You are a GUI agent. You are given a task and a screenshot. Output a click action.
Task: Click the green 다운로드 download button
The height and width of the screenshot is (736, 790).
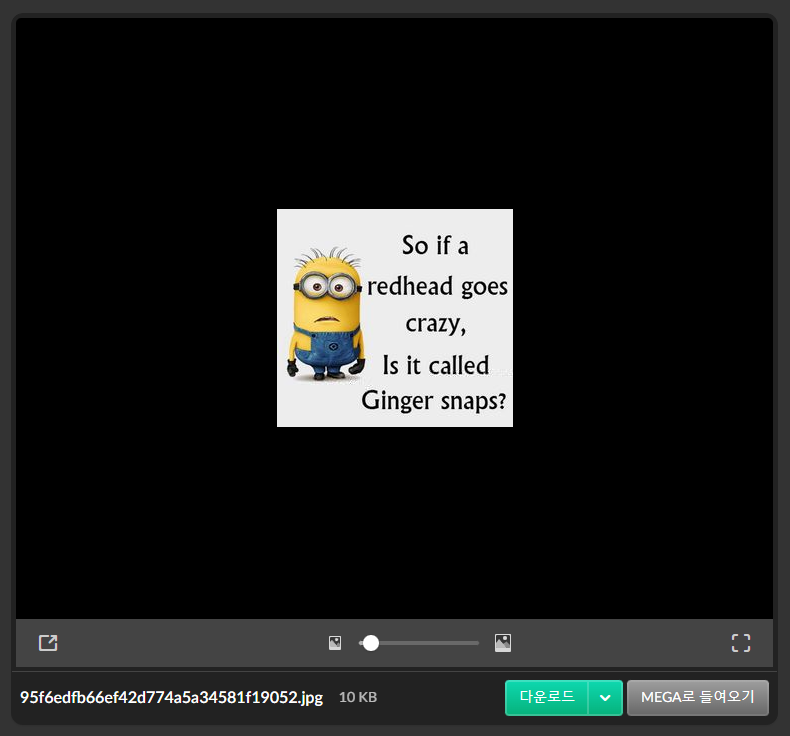pos(547,697)
